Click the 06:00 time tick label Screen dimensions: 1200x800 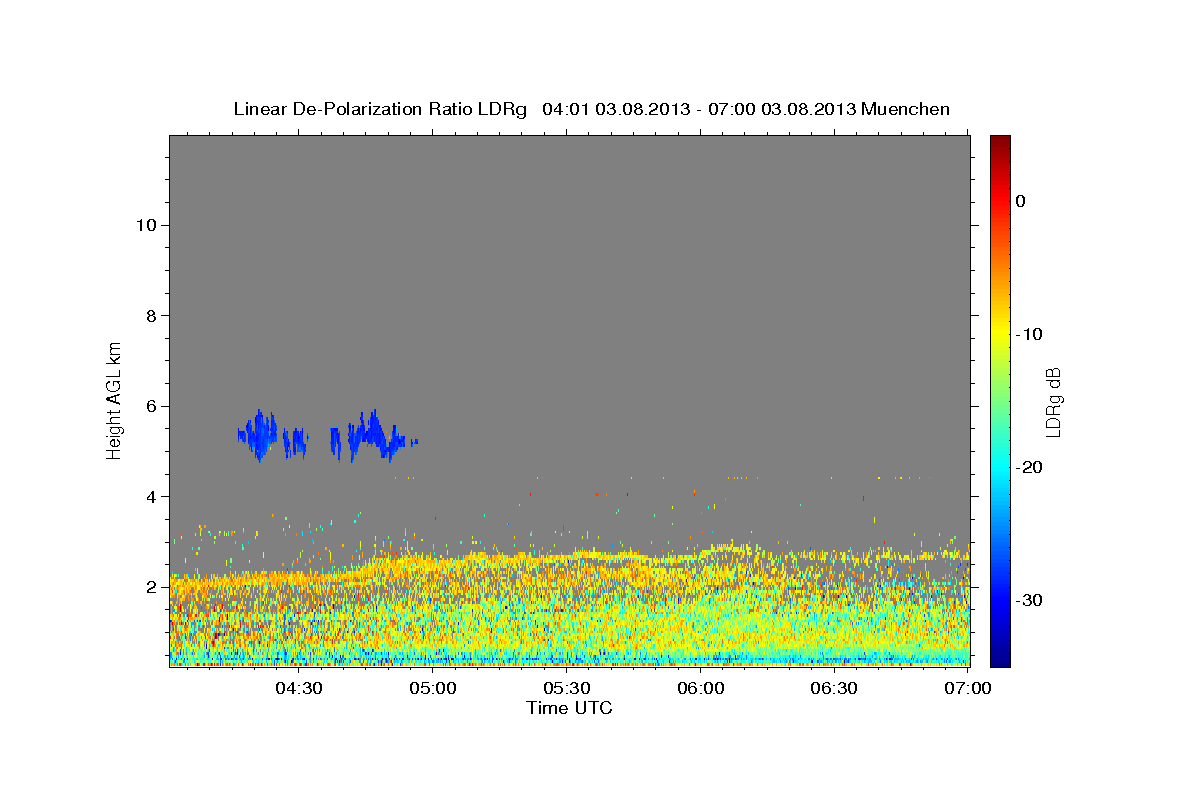701,689
